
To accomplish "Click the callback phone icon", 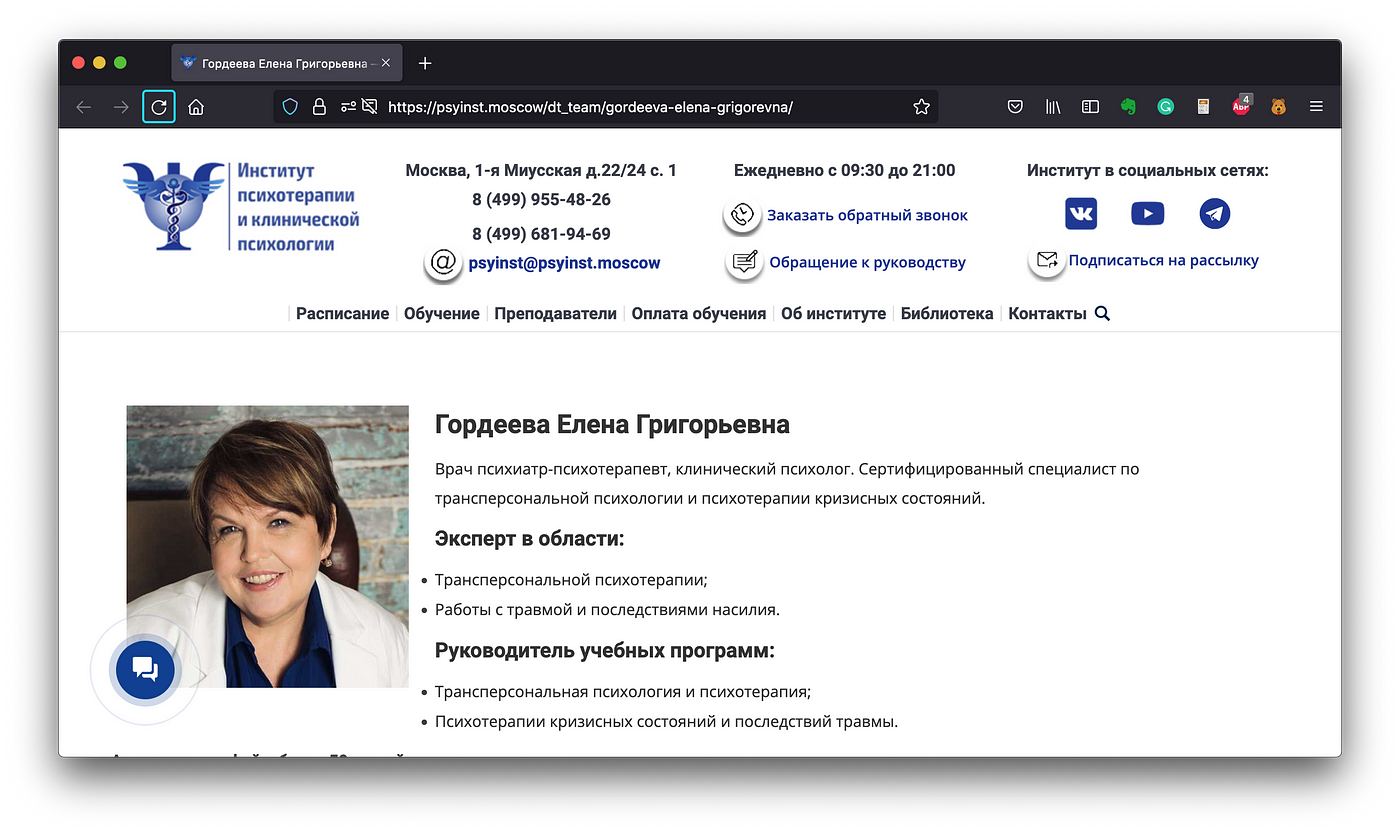I will (742, 214).
